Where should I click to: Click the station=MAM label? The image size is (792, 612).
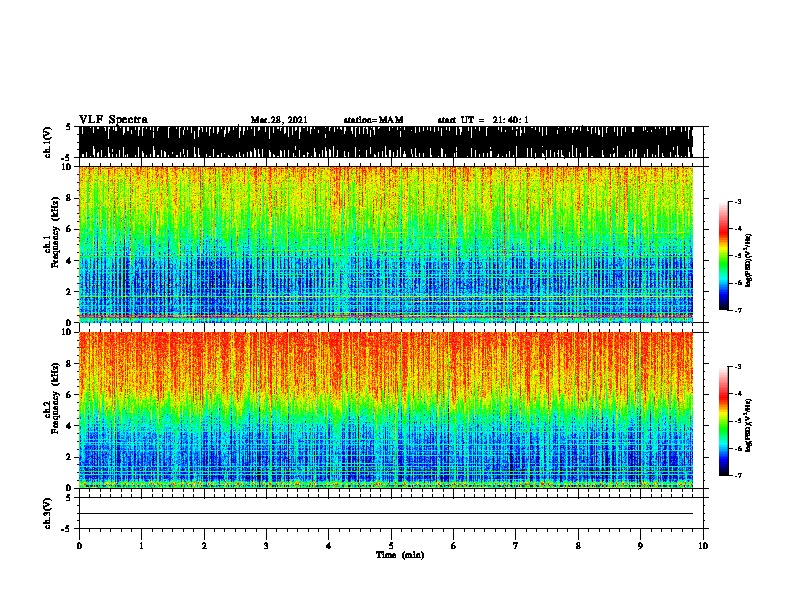[x=373, y=120]
